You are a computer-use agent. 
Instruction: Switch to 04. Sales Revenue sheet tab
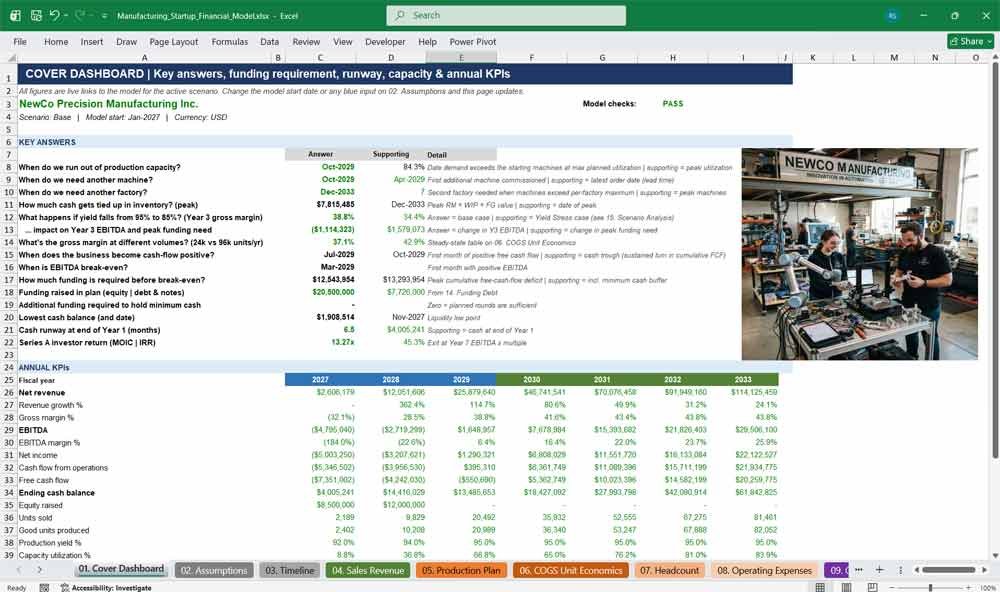[x=368, y=570]
